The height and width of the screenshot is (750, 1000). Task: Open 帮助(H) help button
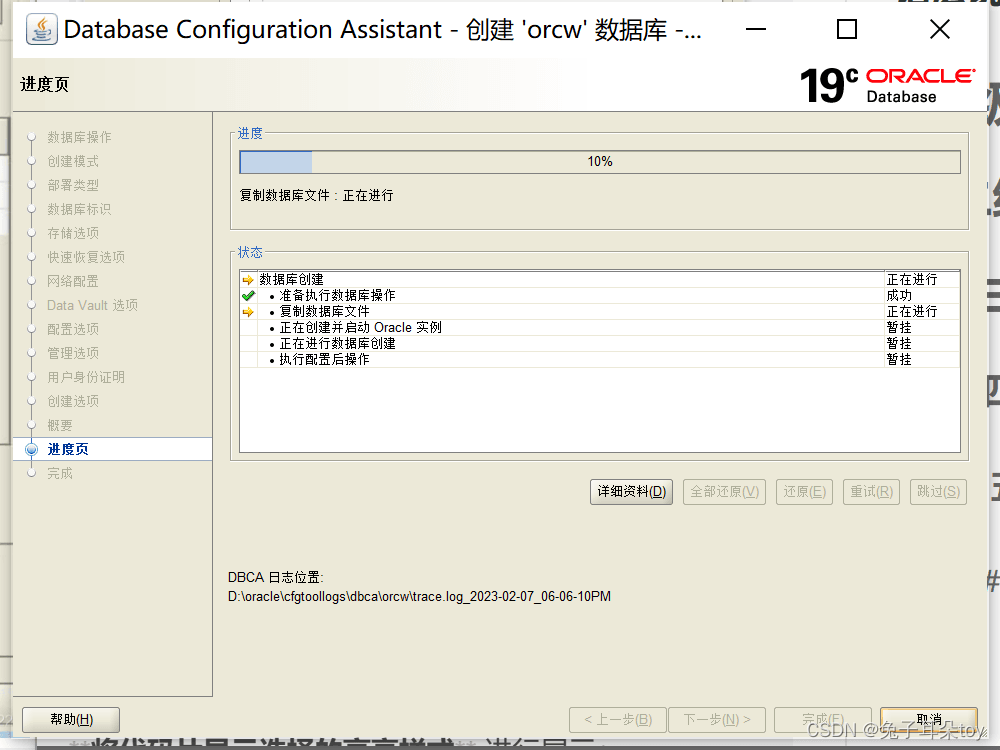click(71, 720)
